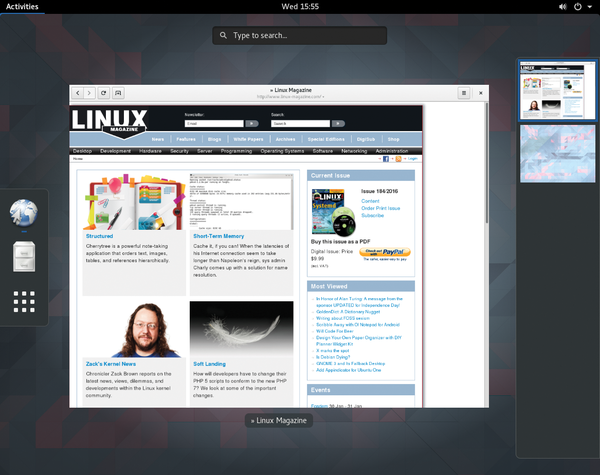This screenshot has width=600, height=475.
Task: Open the White Papers nav tab
Action: point(248,139)
